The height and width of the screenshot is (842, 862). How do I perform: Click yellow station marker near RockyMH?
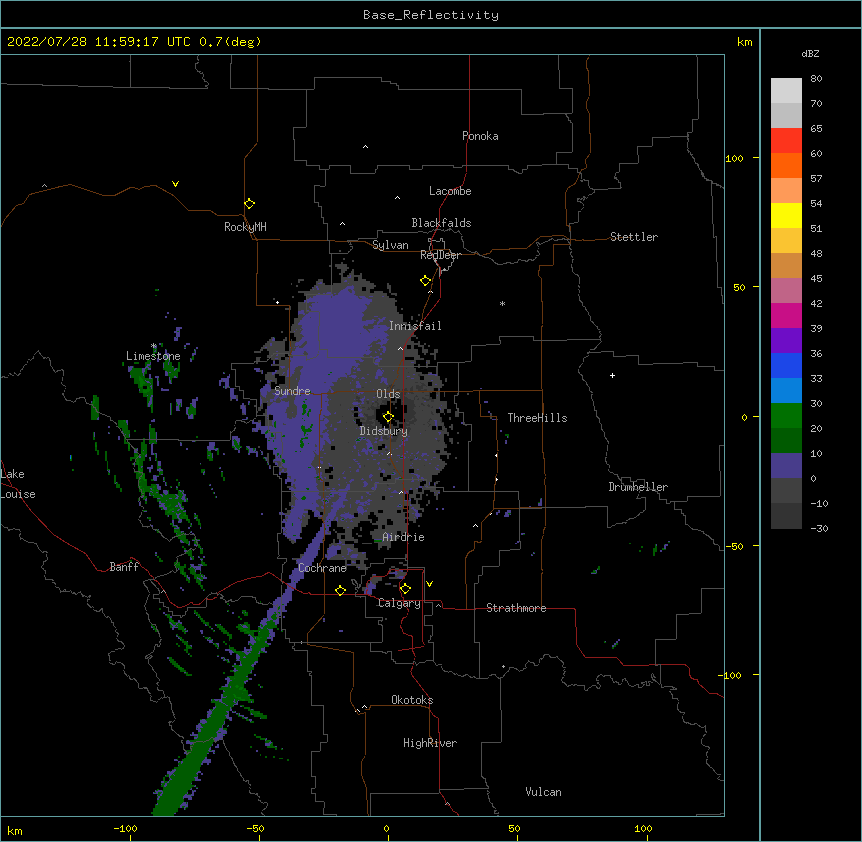click(x=249, y=203)
